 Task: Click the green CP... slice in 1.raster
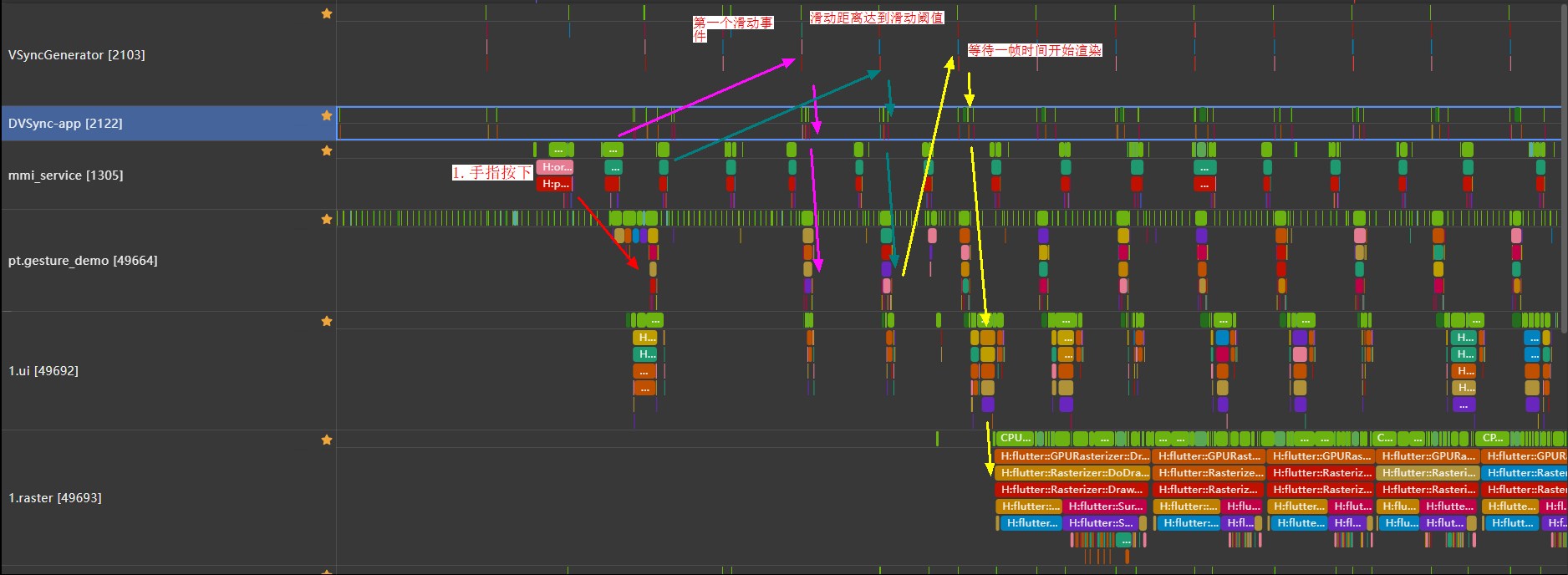(1492, 438)
